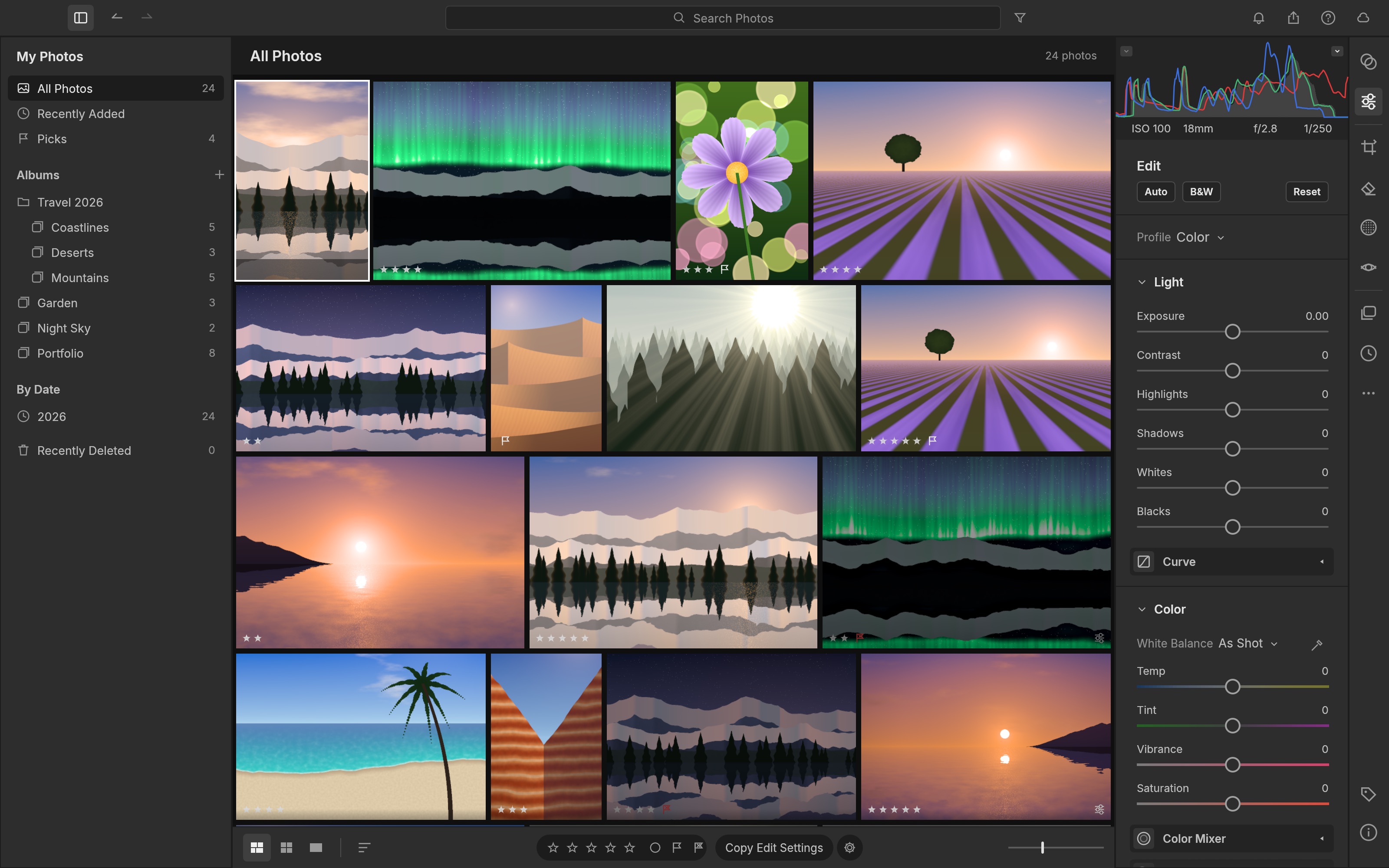1389x868 pixels.
Task: Open notifications bell icon
Action: 1258,18
